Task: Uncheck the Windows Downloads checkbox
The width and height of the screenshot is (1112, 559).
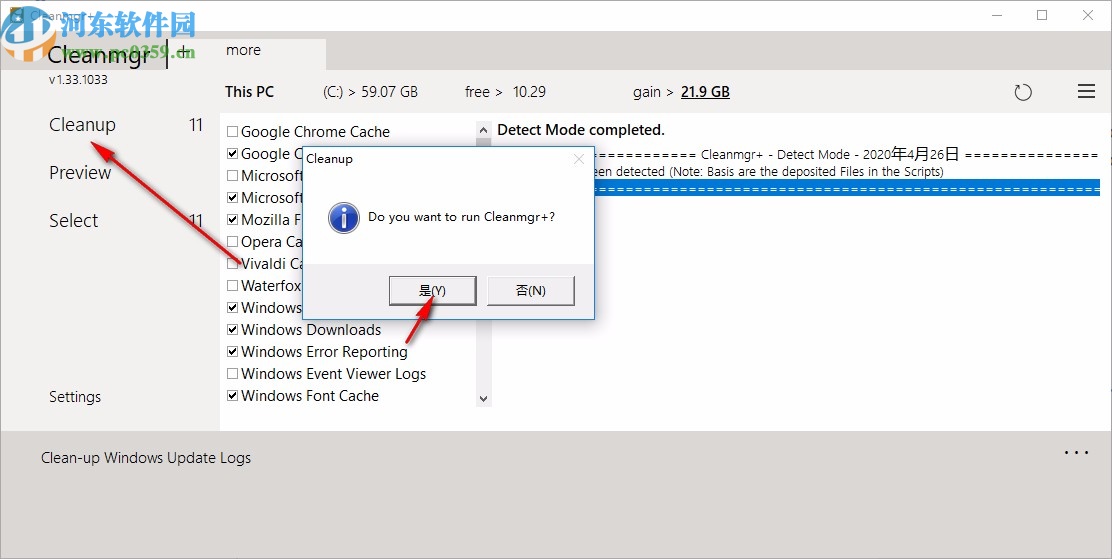Action: [233, 330]
